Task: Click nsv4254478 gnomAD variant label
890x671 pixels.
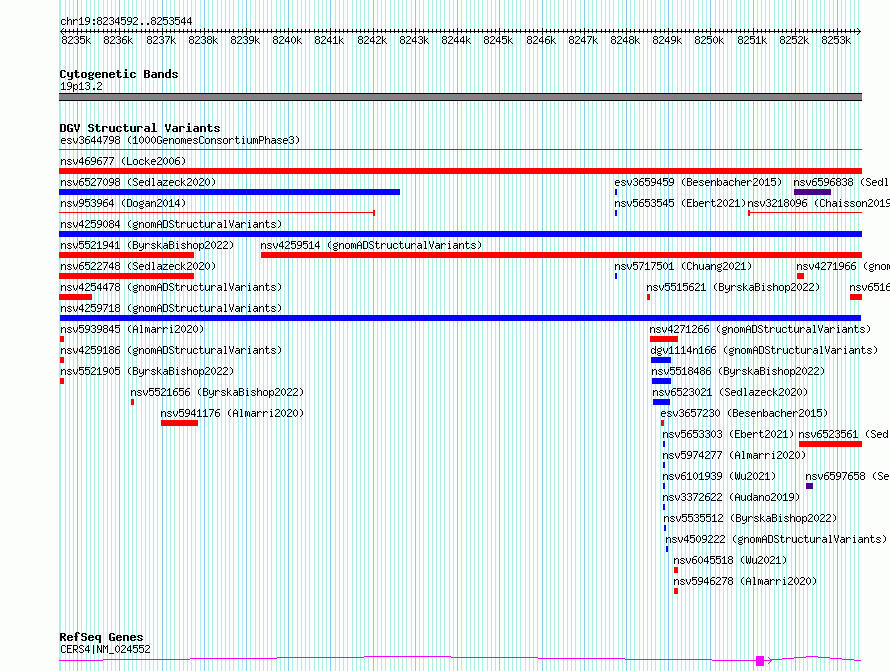Action: (x=171, y=287)
